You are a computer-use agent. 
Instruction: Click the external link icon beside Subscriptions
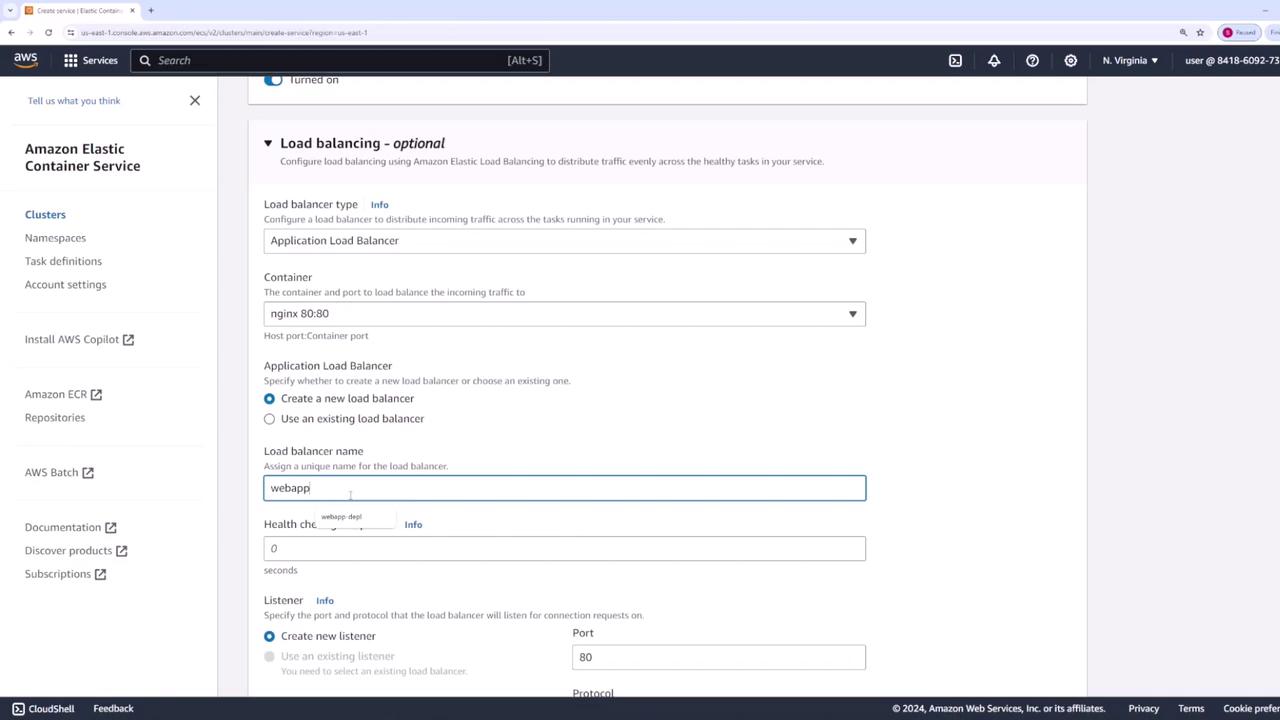click(100, 574)
